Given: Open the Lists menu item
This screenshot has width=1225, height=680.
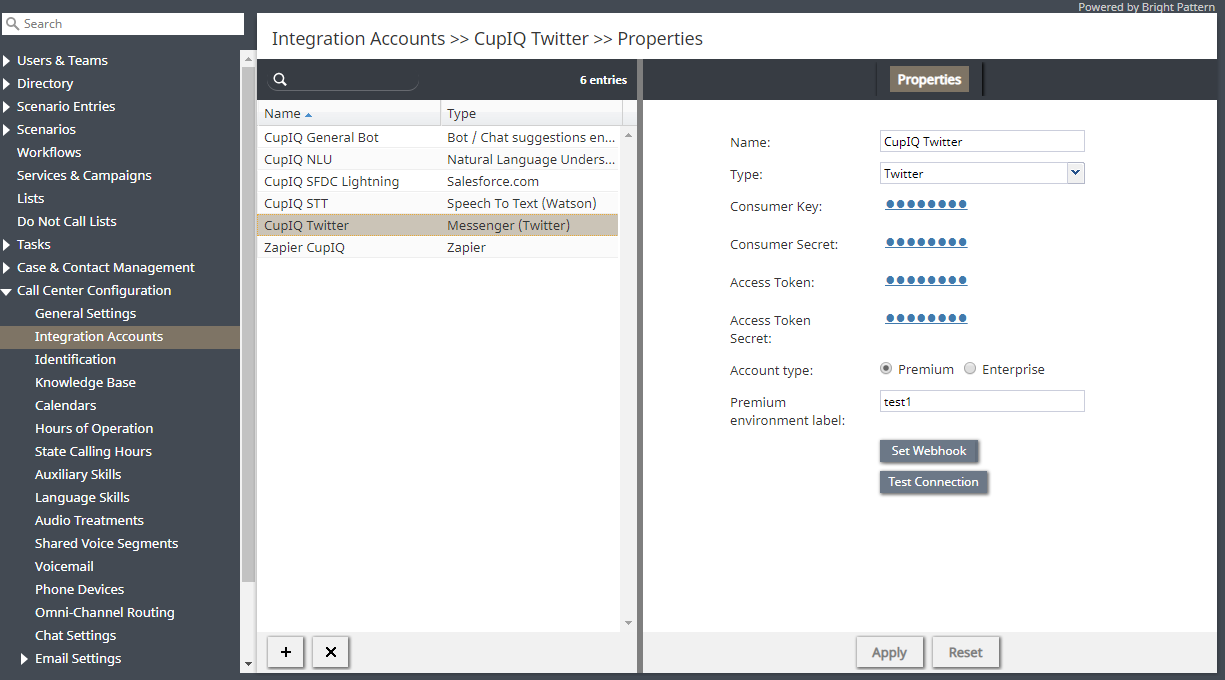Looking at the screenshot, I should pyautogui.click(x=30, y=198).
